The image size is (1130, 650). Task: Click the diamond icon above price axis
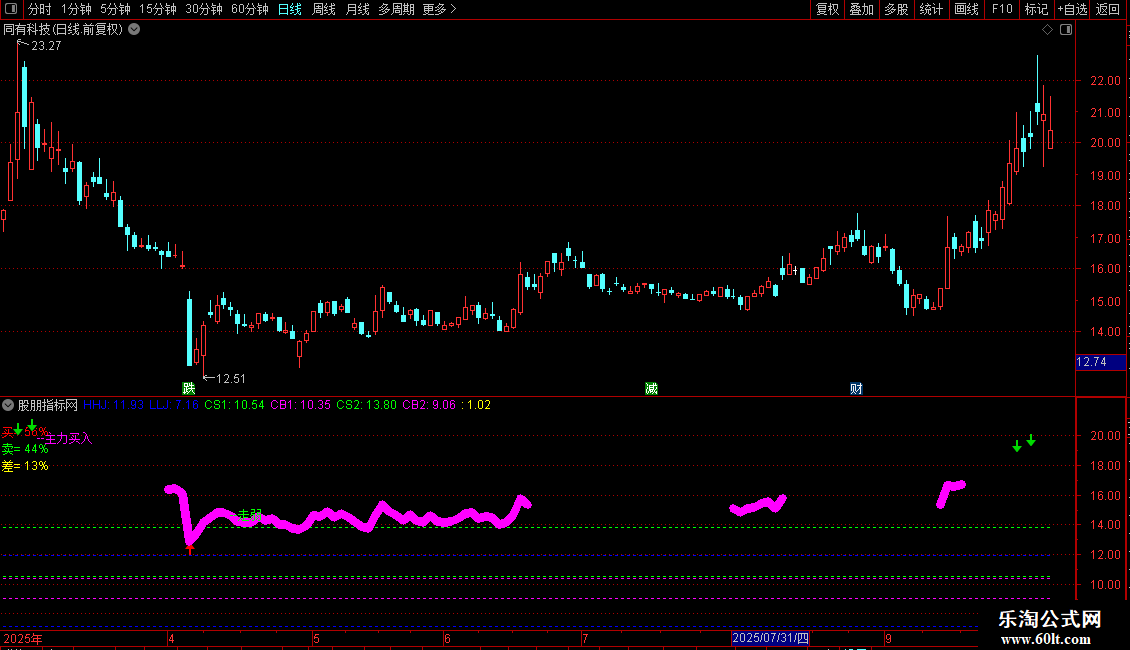click(x=1048, y=30)
